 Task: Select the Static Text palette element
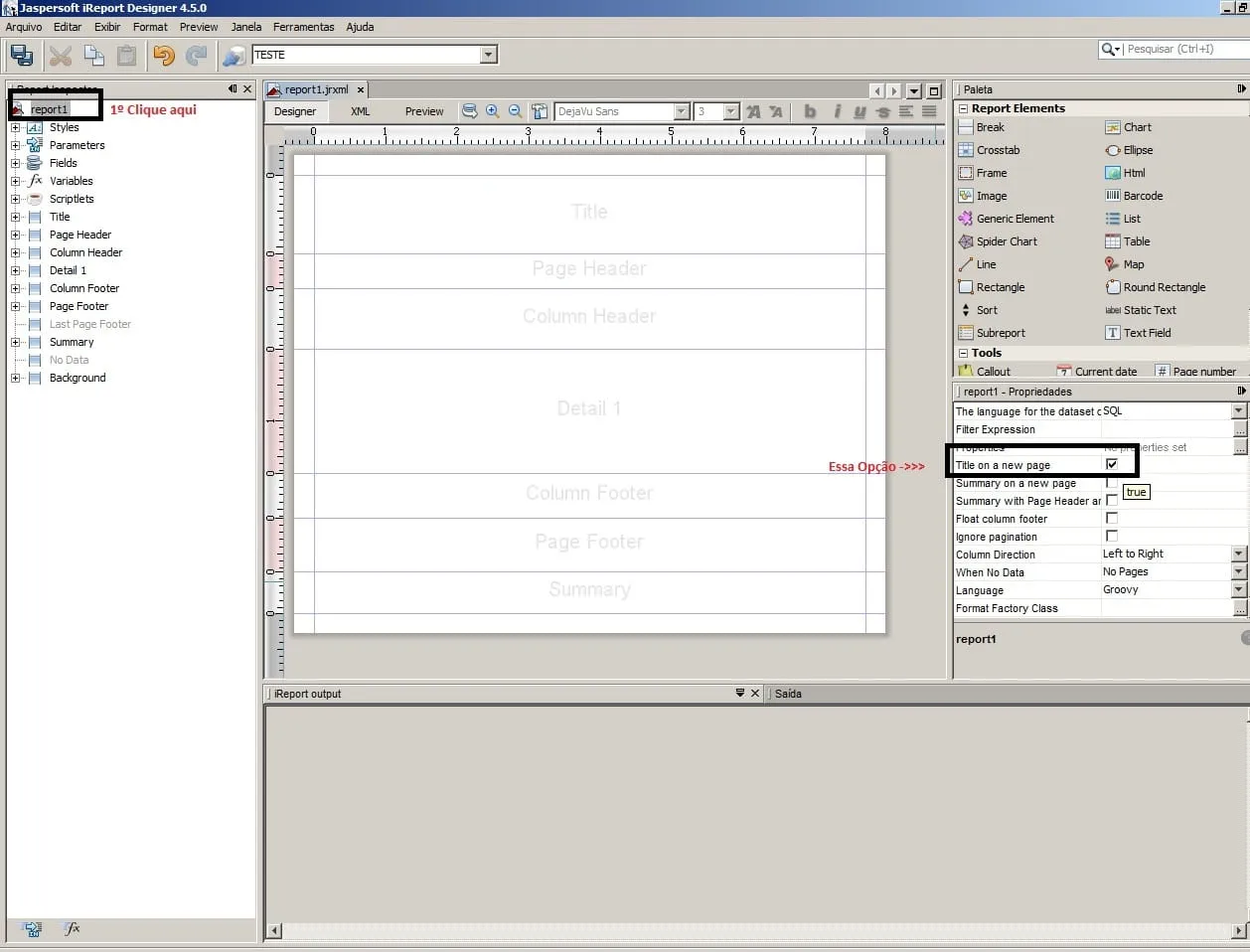click(x=1141, y=310)
